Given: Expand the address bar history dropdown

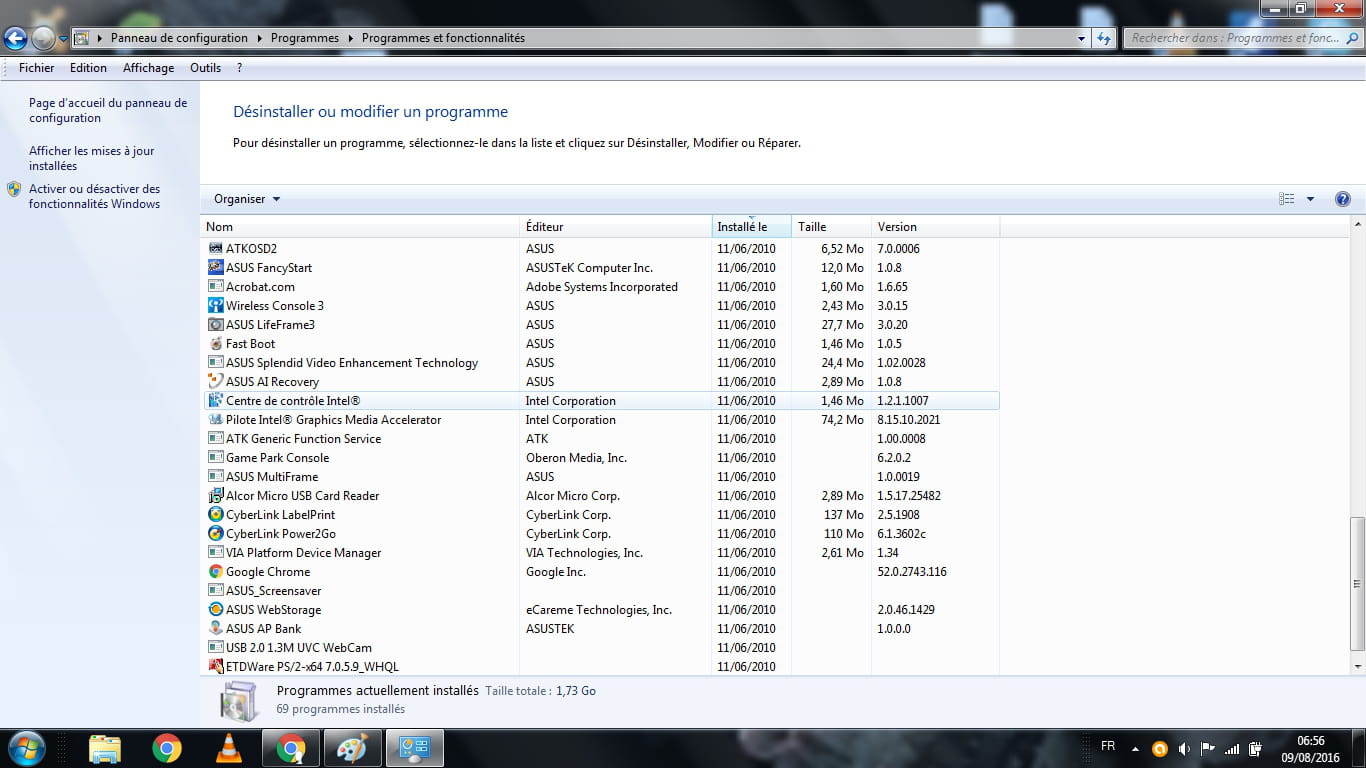Looking at the screenshot, I should [1082, 38].
